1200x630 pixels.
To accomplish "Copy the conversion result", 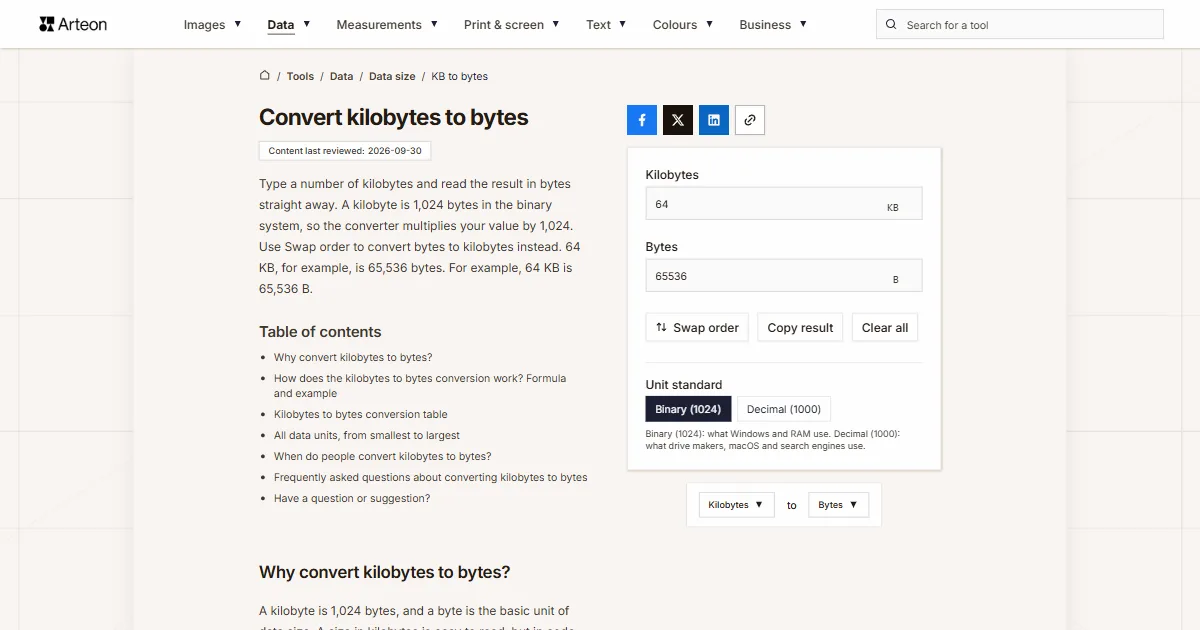I will 800,328.
